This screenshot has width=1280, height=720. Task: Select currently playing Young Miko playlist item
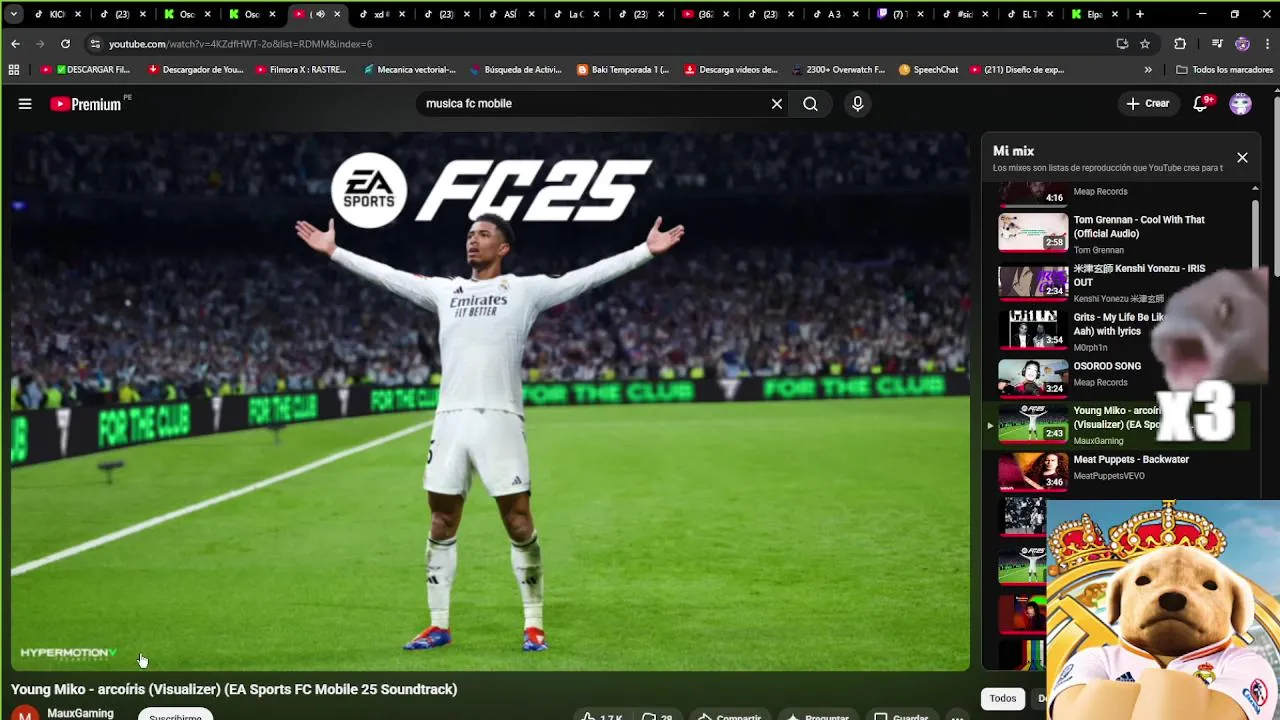1115,425
